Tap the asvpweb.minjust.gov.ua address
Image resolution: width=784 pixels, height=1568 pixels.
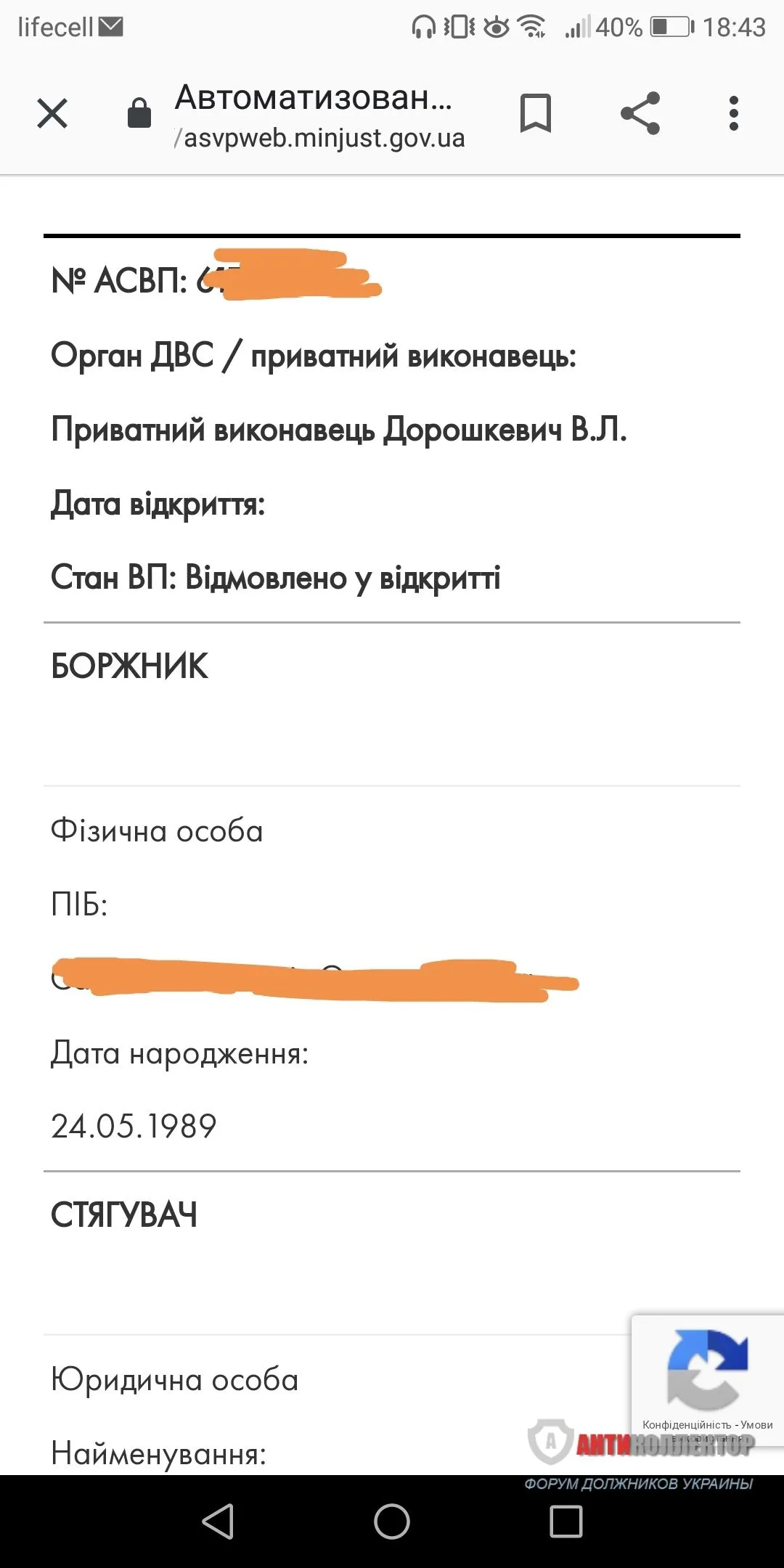pos(319,138)
